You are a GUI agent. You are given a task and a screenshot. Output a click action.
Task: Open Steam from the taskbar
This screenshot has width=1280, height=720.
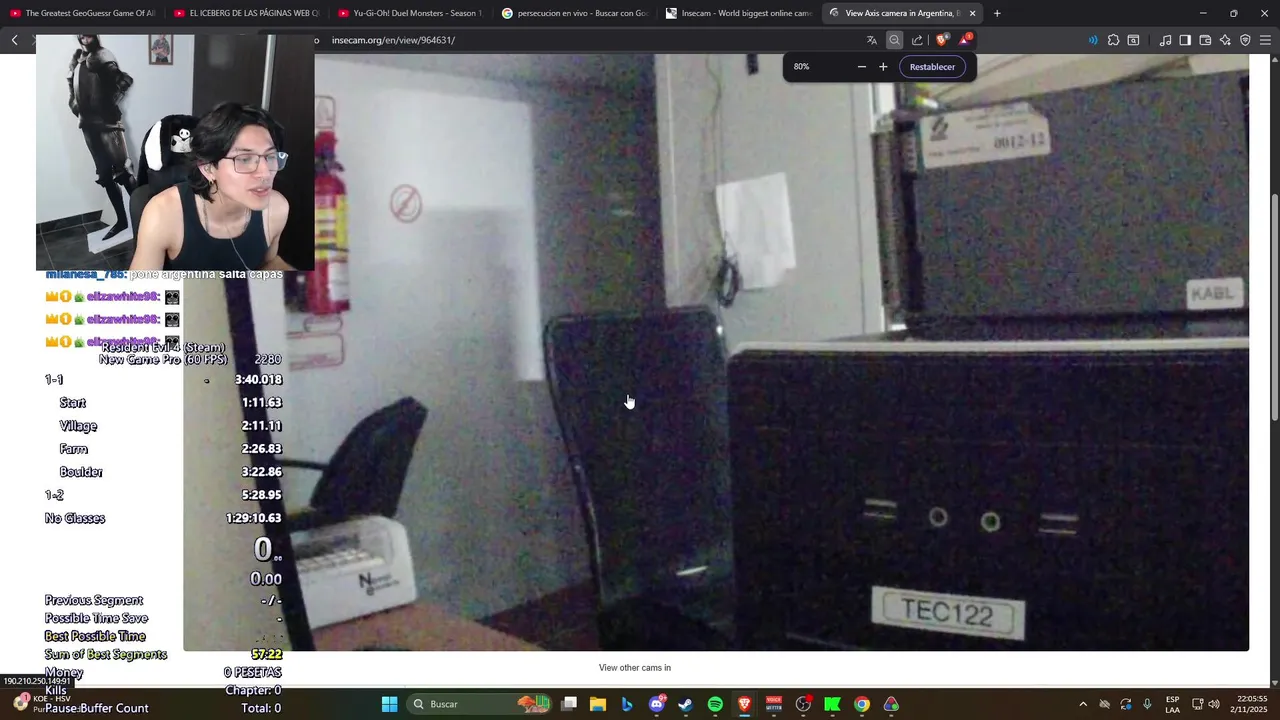click(685, 704)
